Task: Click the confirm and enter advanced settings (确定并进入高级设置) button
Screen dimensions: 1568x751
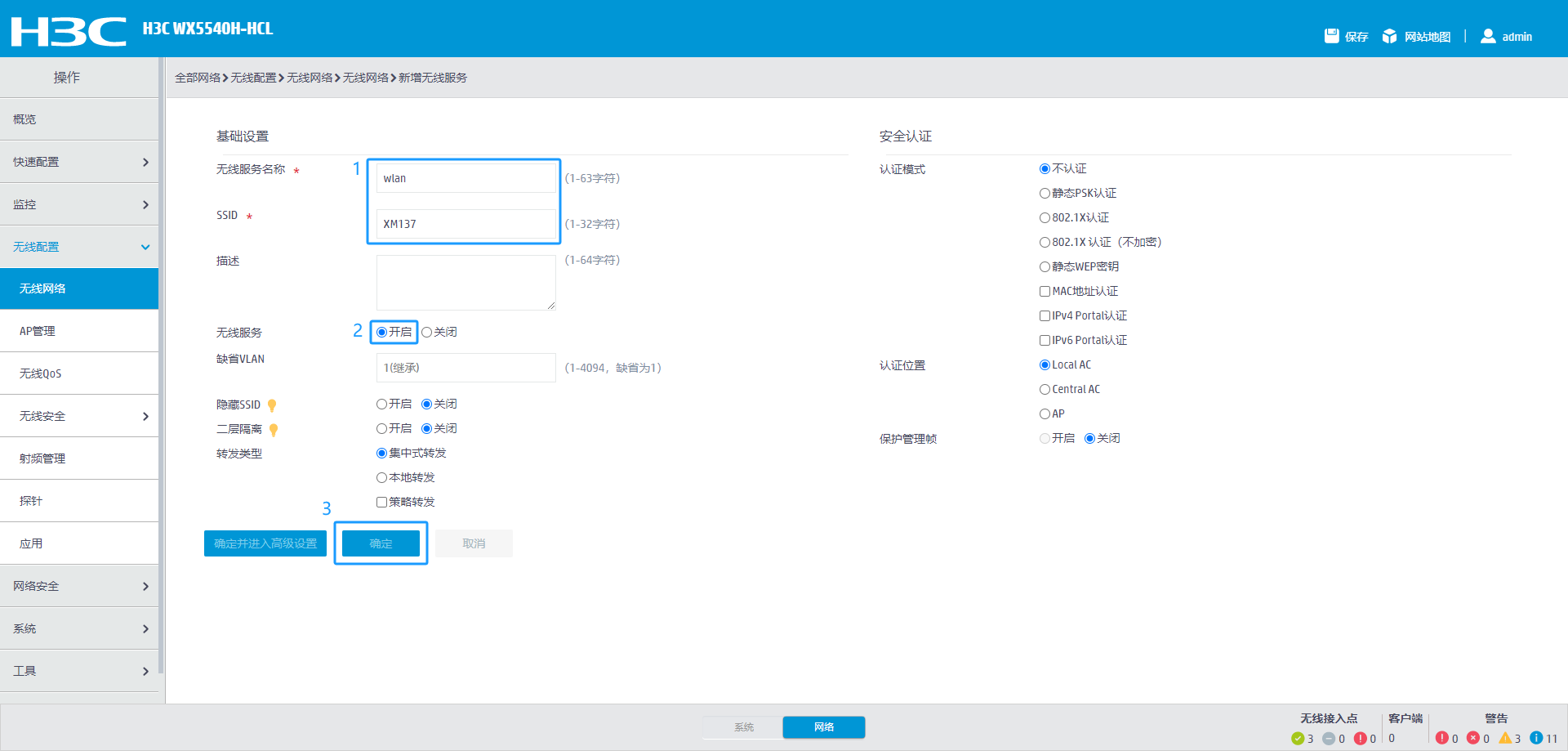Action: point(265,543)
